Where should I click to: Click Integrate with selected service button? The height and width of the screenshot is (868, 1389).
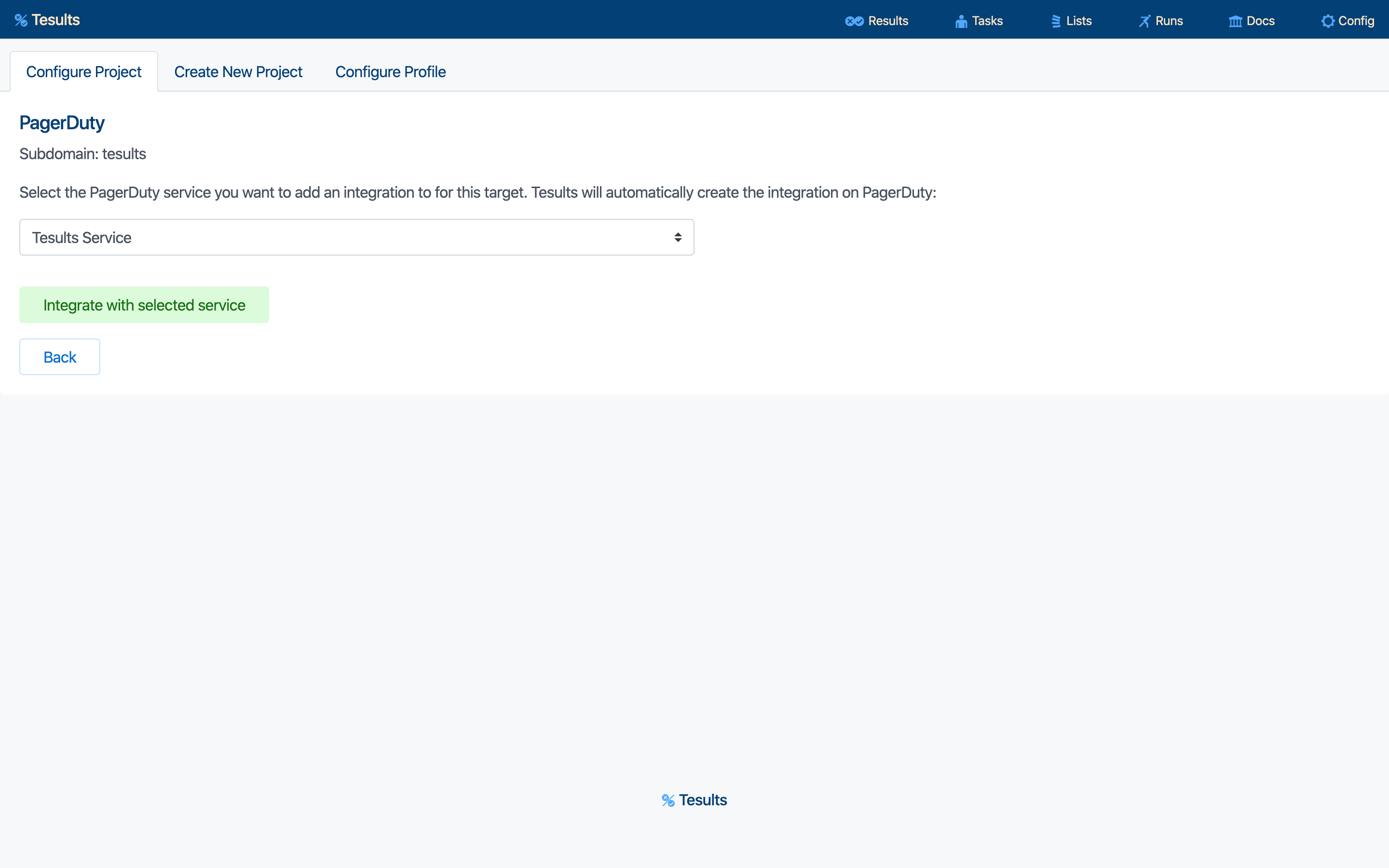coord(144,305)
